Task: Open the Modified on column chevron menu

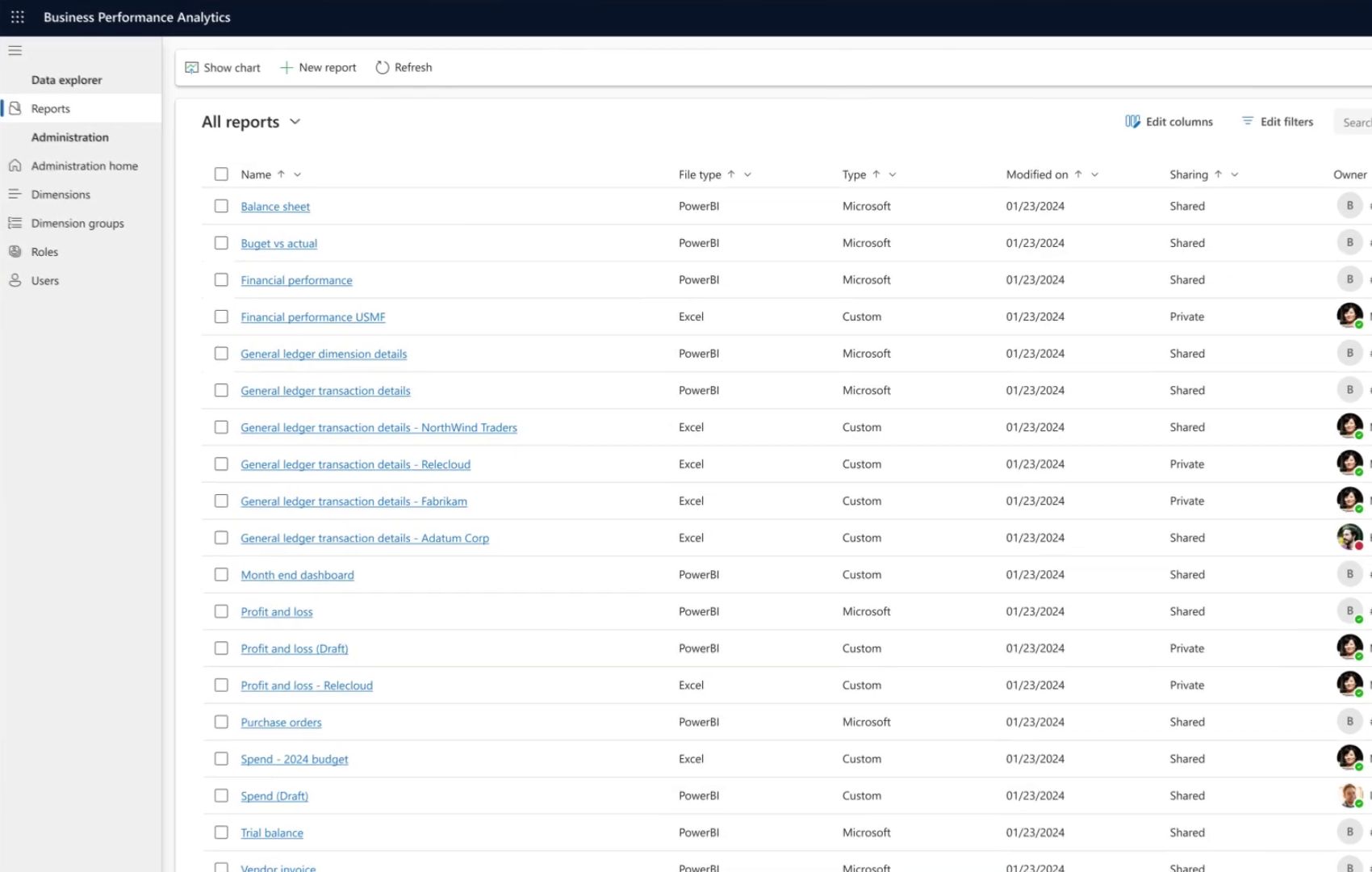Action: 1094,174
